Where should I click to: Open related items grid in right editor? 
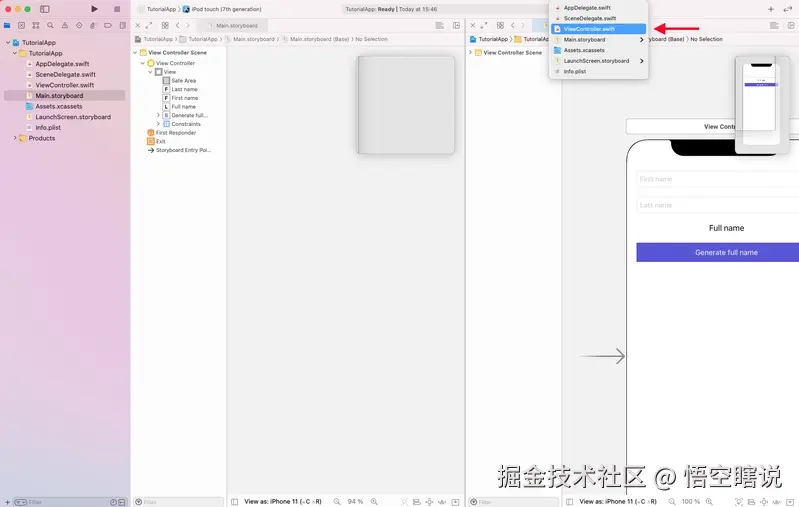500,25
